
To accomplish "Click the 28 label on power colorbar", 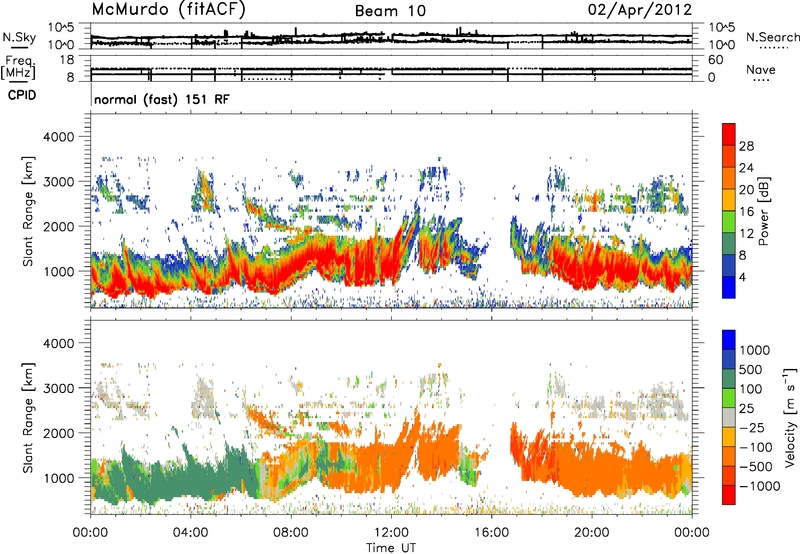I will pyautogui.click(x=746, y=146).
